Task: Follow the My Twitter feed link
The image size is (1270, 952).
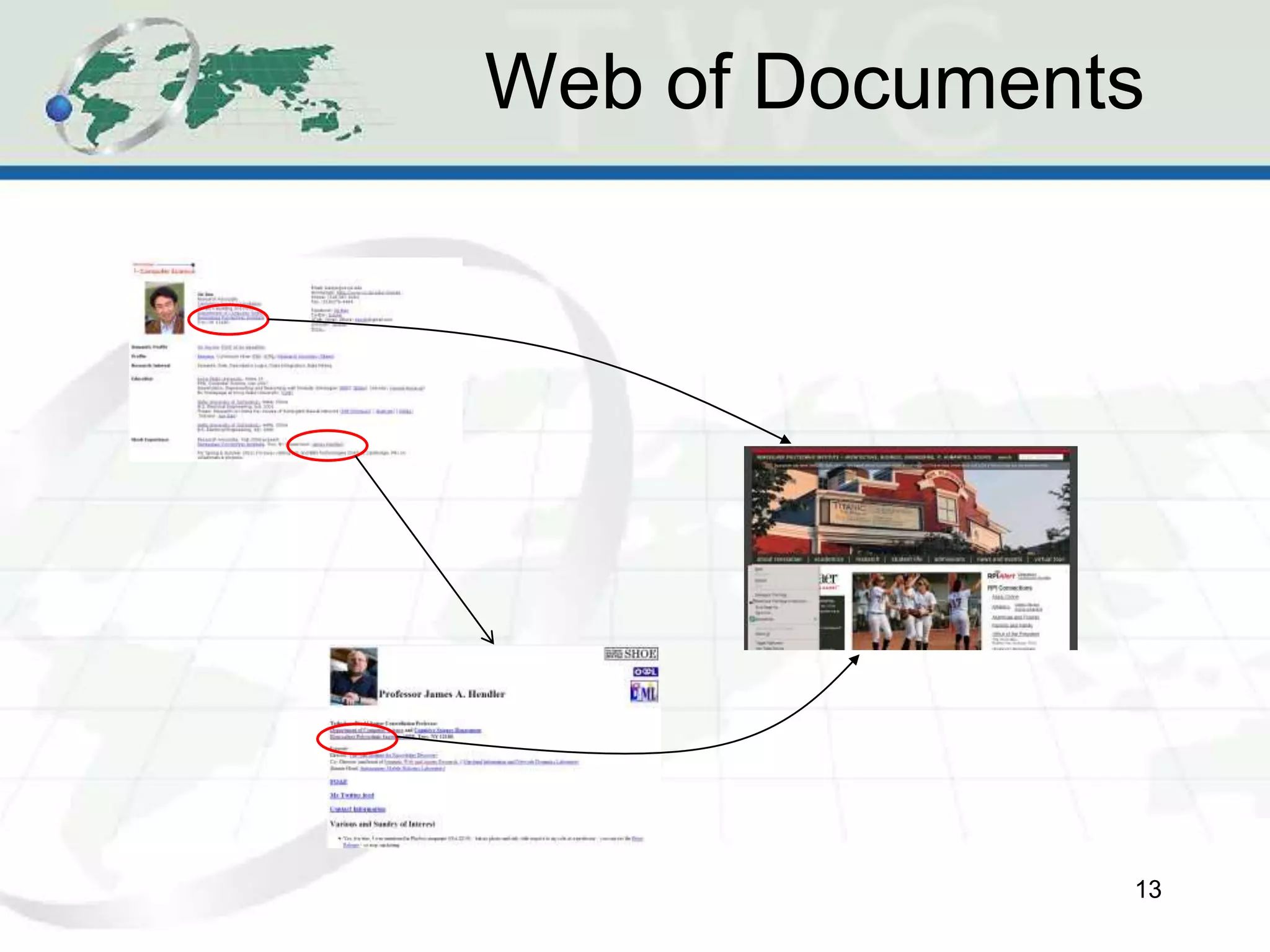Action: (352, 795)
